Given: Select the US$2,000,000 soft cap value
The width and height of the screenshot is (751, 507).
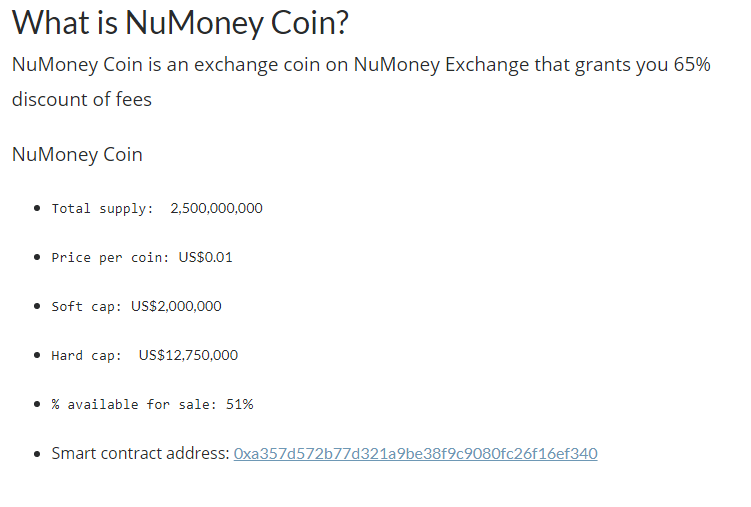Looking at the screenshot, I should click(176, 306).
